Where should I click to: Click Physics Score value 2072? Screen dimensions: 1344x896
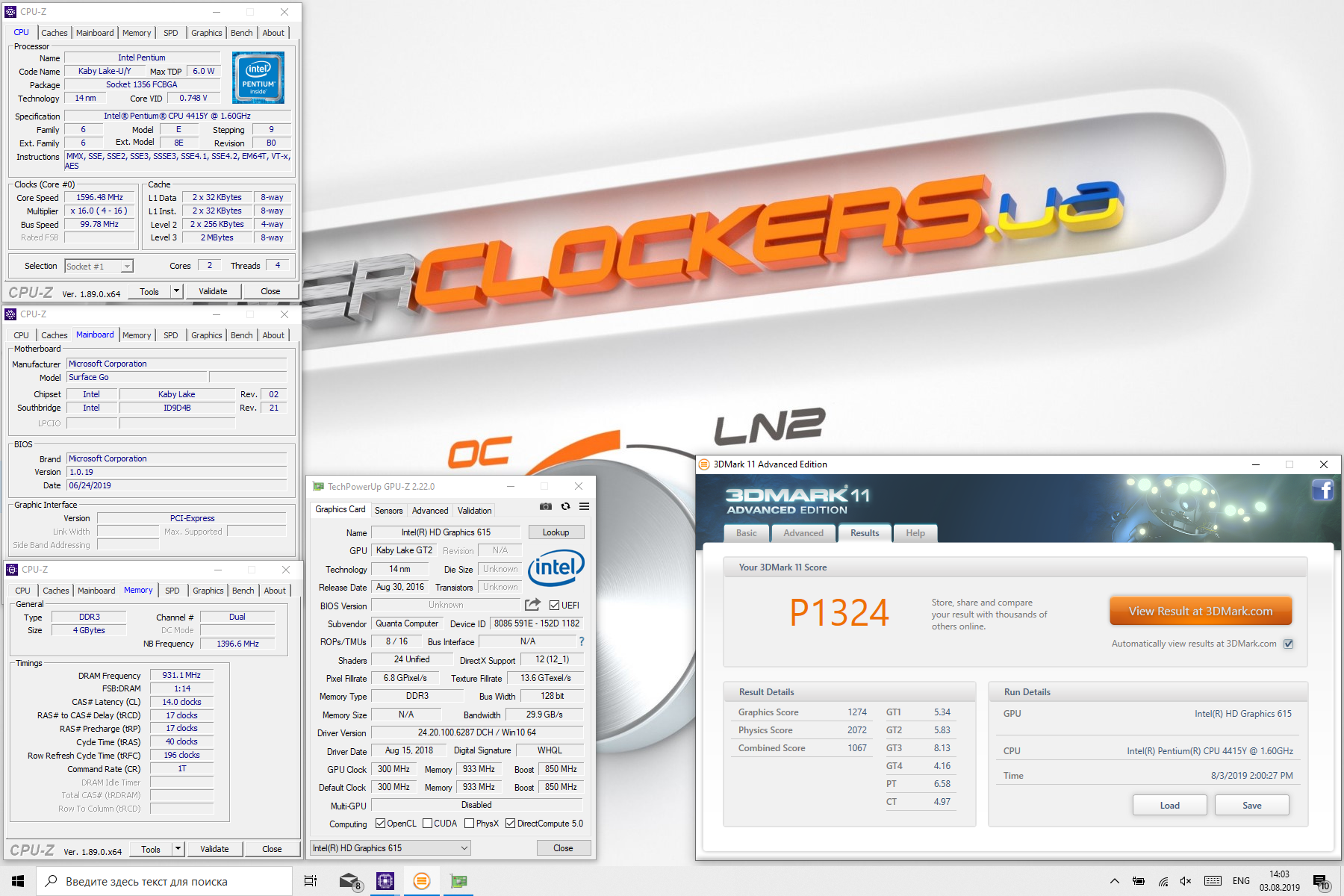click(x=857, y=730)
